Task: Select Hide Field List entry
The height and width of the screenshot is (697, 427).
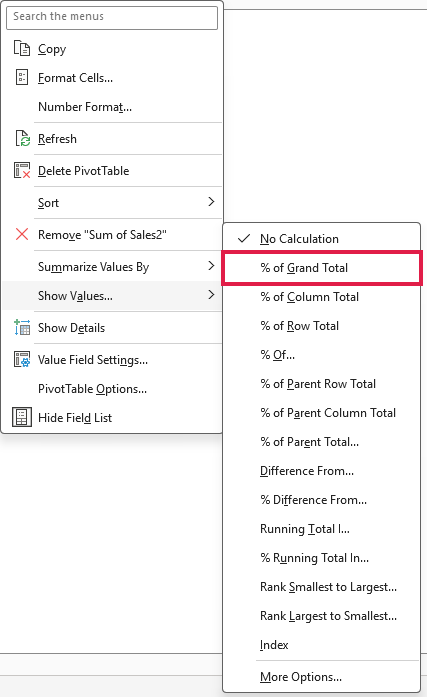Action: (x=112, y=418)
